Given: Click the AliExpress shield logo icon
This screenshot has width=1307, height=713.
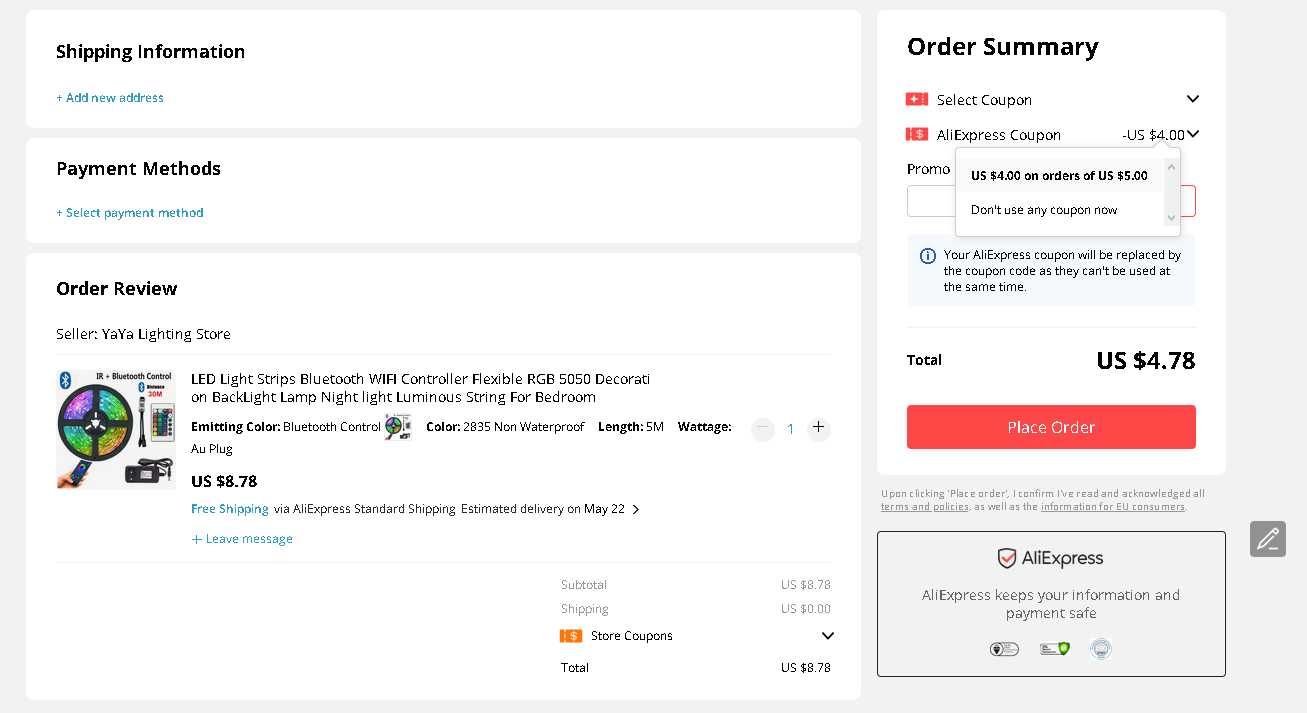Looking at the screenshot, I should point(1007,558).
